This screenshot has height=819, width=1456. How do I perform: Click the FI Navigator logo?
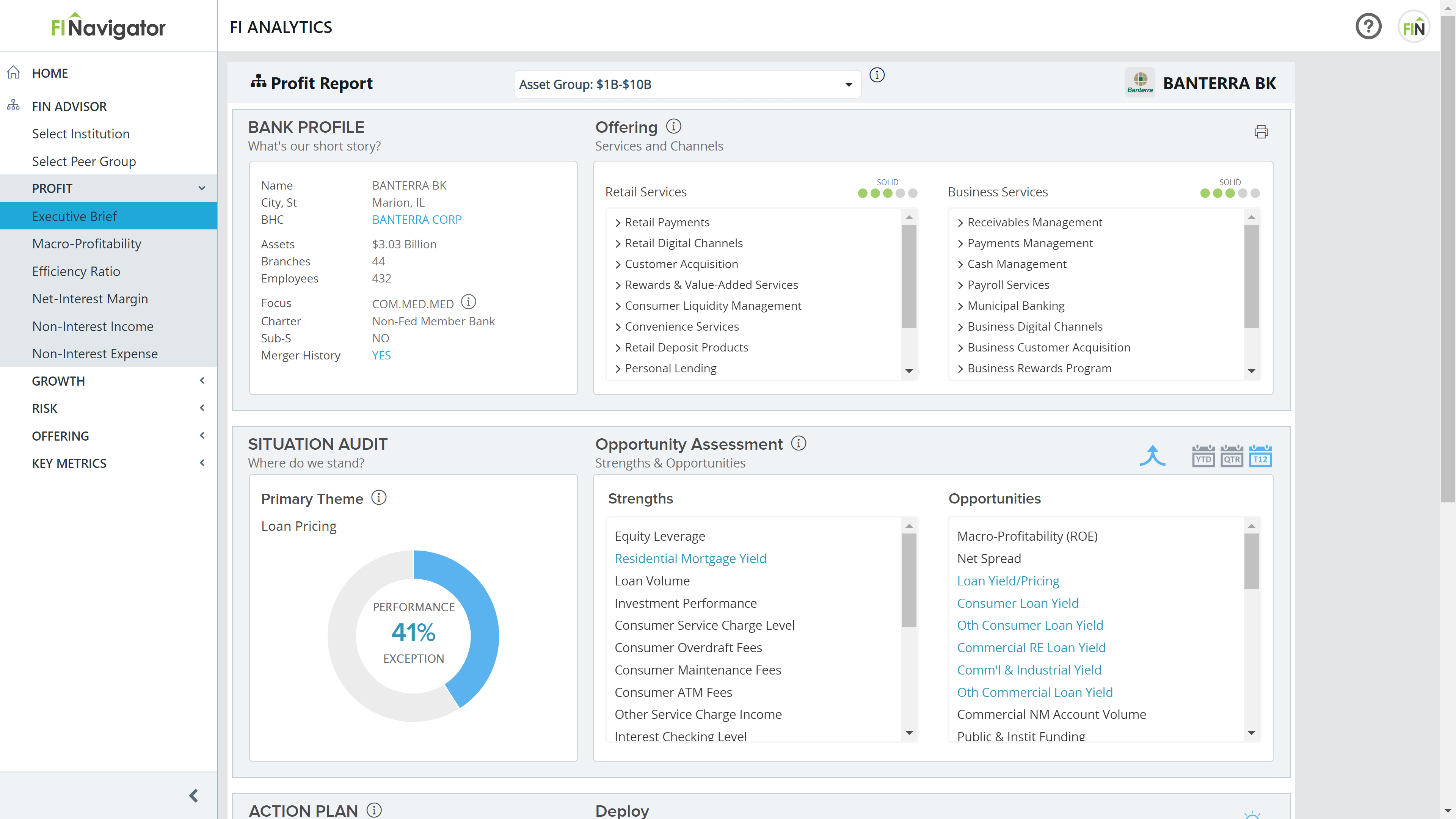(108, 27)
